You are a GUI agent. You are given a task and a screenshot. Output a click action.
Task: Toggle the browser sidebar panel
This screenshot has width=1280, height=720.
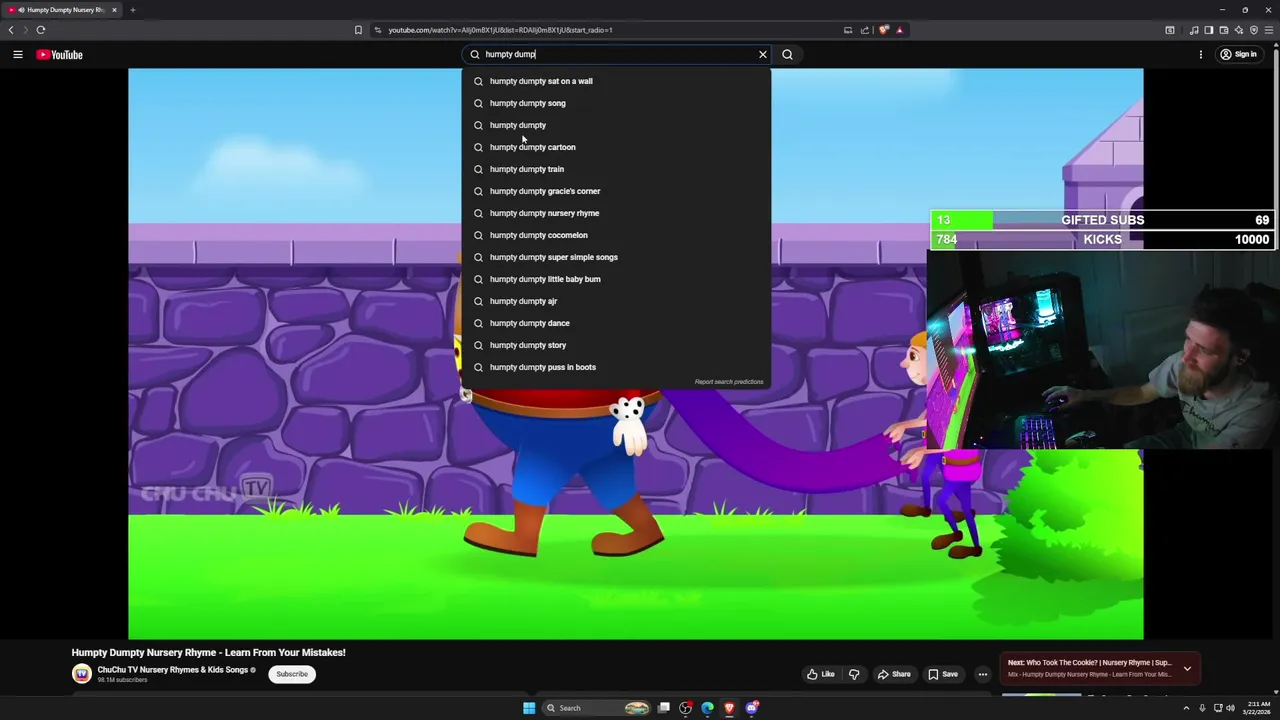(1209, 30)
